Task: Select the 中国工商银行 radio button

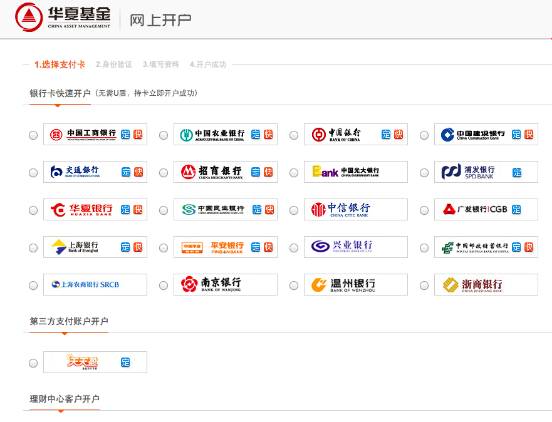Action: (x=33, y=135)
